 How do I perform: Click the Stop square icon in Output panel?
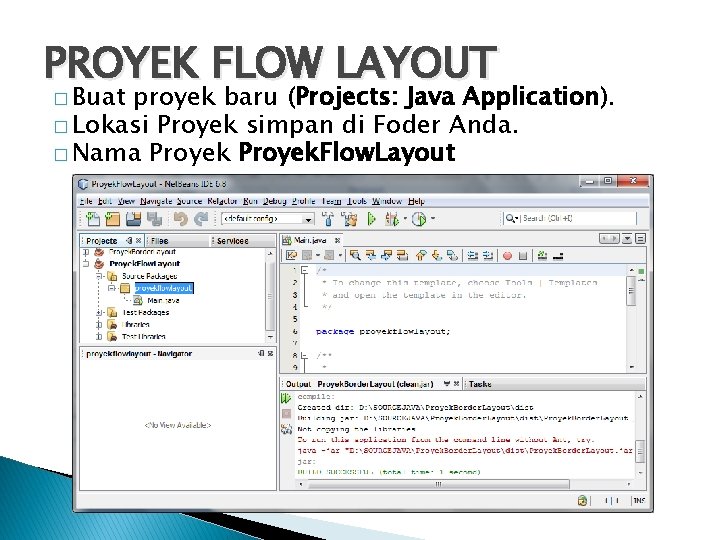coord(286,414)
